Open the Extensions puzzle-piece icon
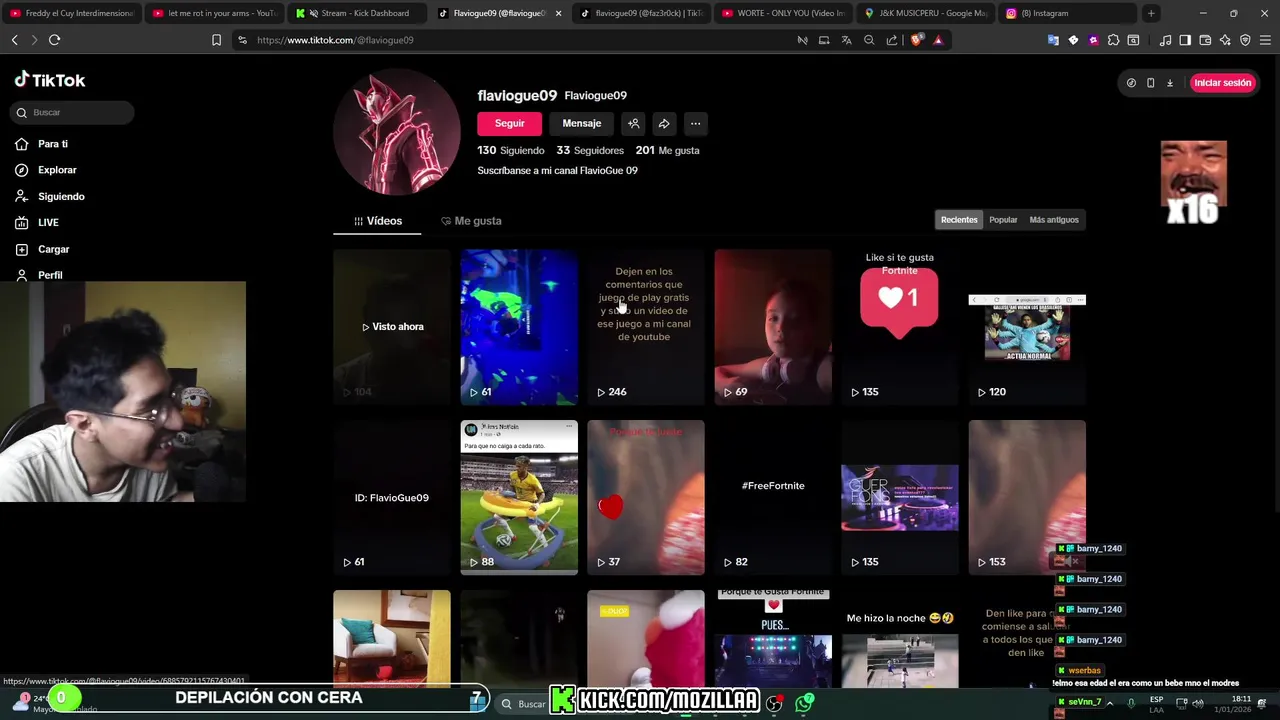1280x720 pixels. [x=1113, y=40]
